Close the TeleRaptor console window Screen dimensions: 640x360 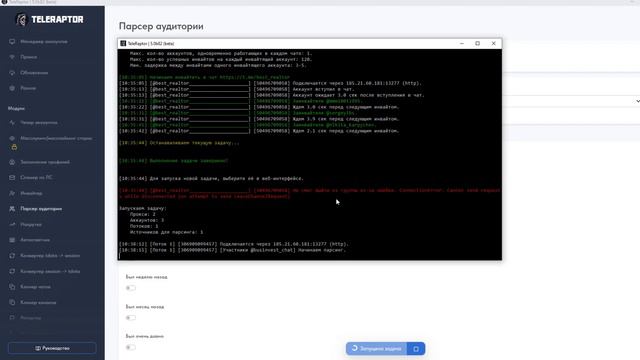tap(493, 43)
